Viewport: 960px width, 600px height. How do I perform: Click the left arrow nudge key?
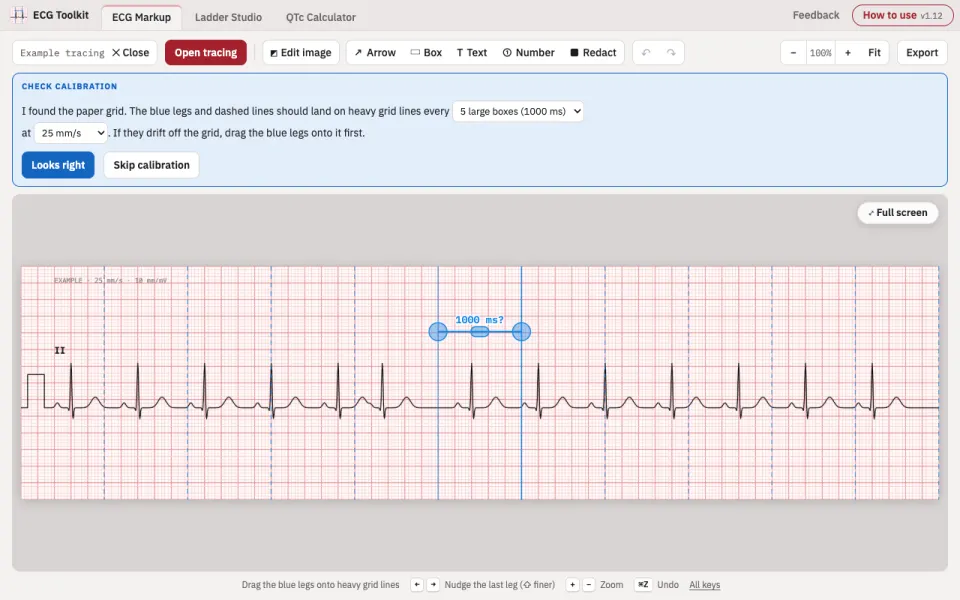[417, 585]
